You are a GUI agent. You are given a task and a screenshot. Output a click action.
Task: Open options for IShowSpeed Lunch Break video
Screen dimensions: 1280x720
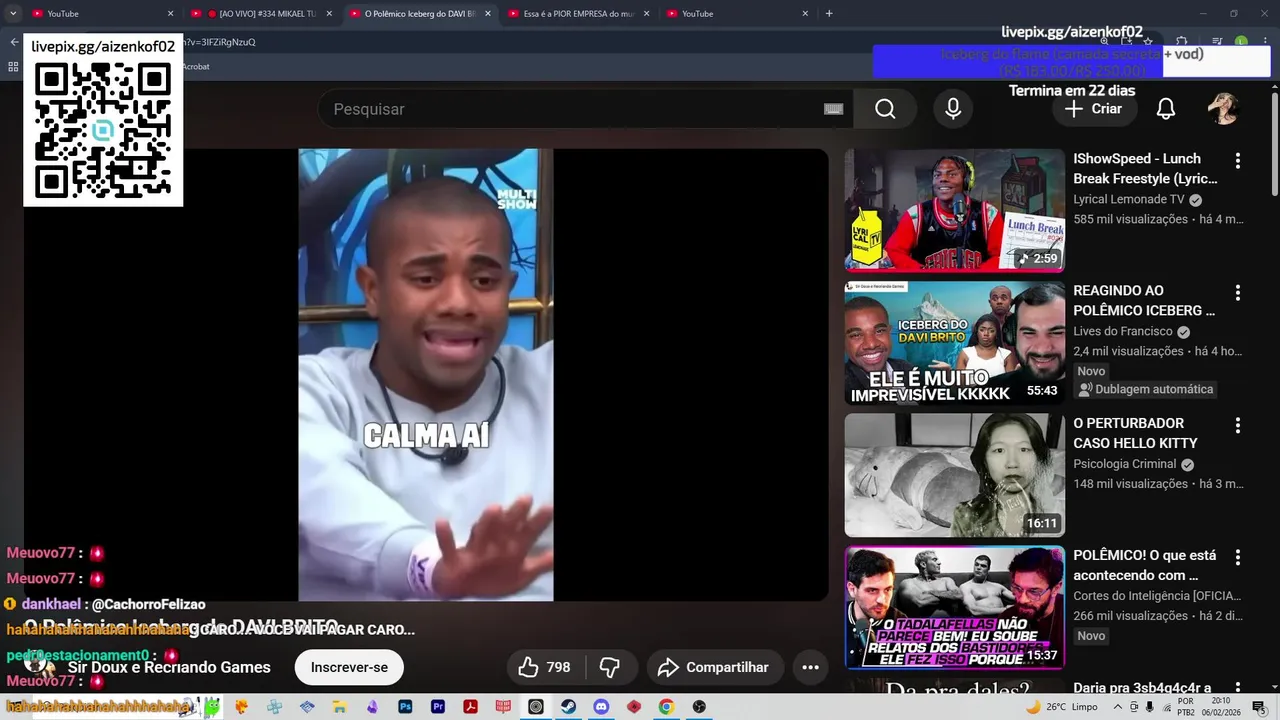point(1238,161)
